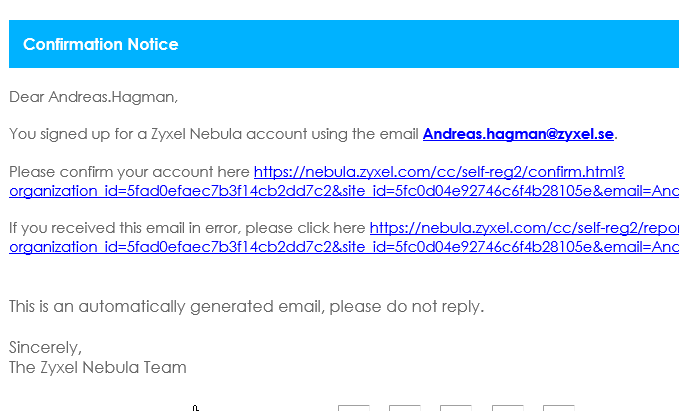Click the automatically generated email notice text
Image resolution: width=679 pixels, height=411 pixels.
(x=246, y=306)
